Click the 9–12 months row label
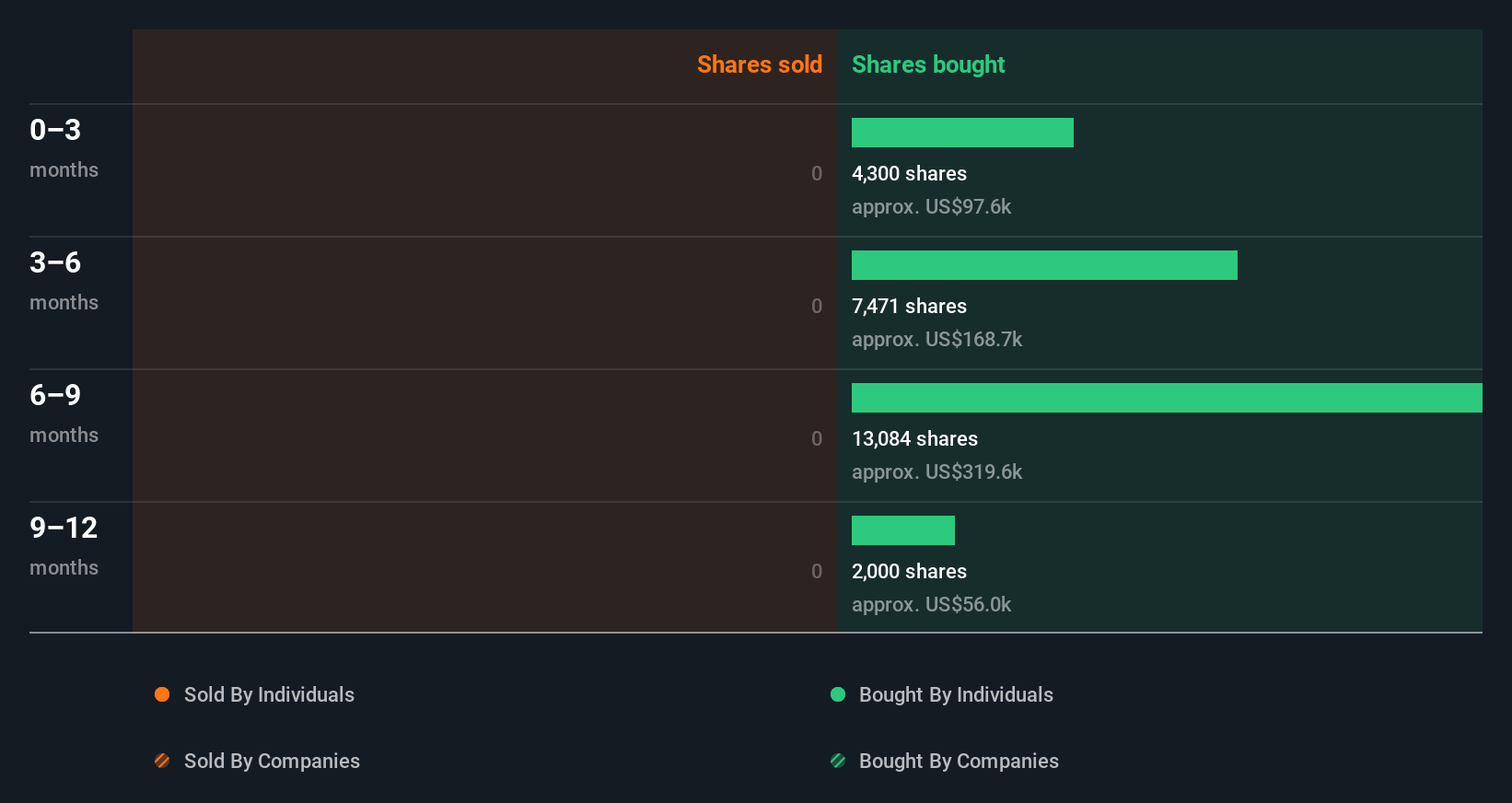 [64, 546]
